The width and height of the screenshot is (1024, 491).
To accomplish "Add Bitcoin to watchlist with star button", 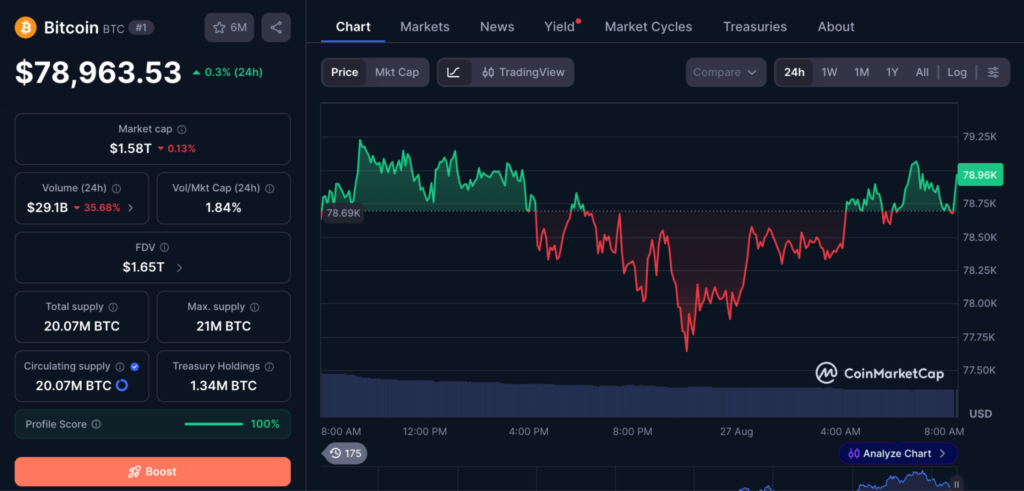I will tap(229, 27).
